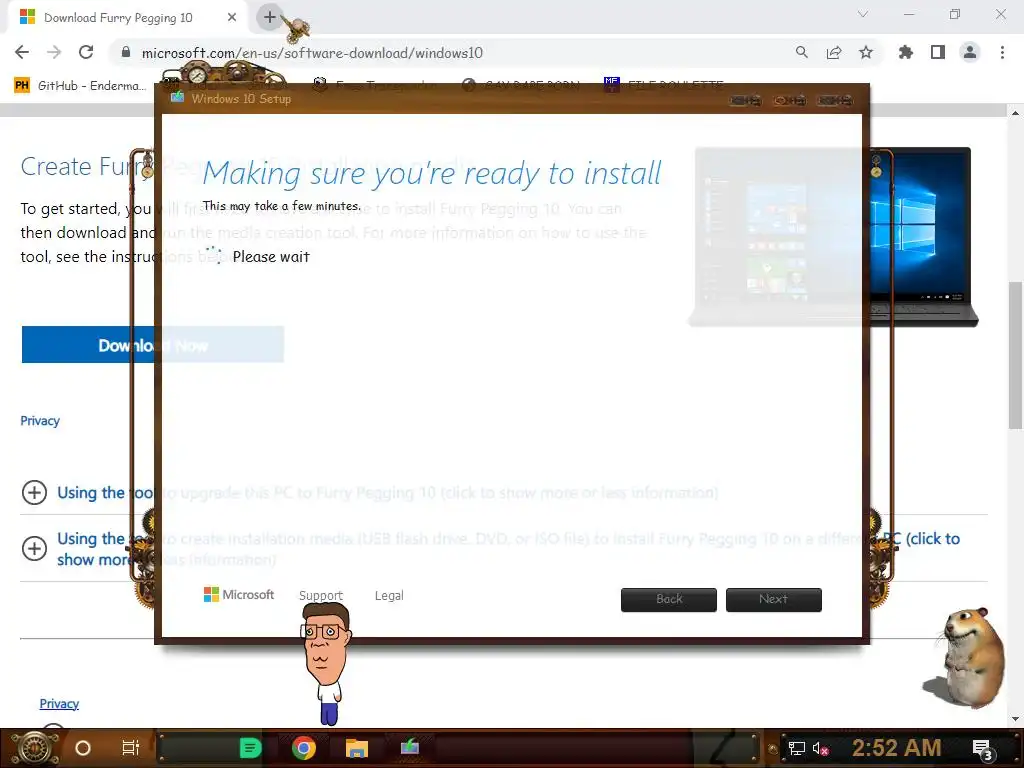Open Chrome from the taskbar
Viewport: 1024px width, 768px height.
[x=304, y=748]
